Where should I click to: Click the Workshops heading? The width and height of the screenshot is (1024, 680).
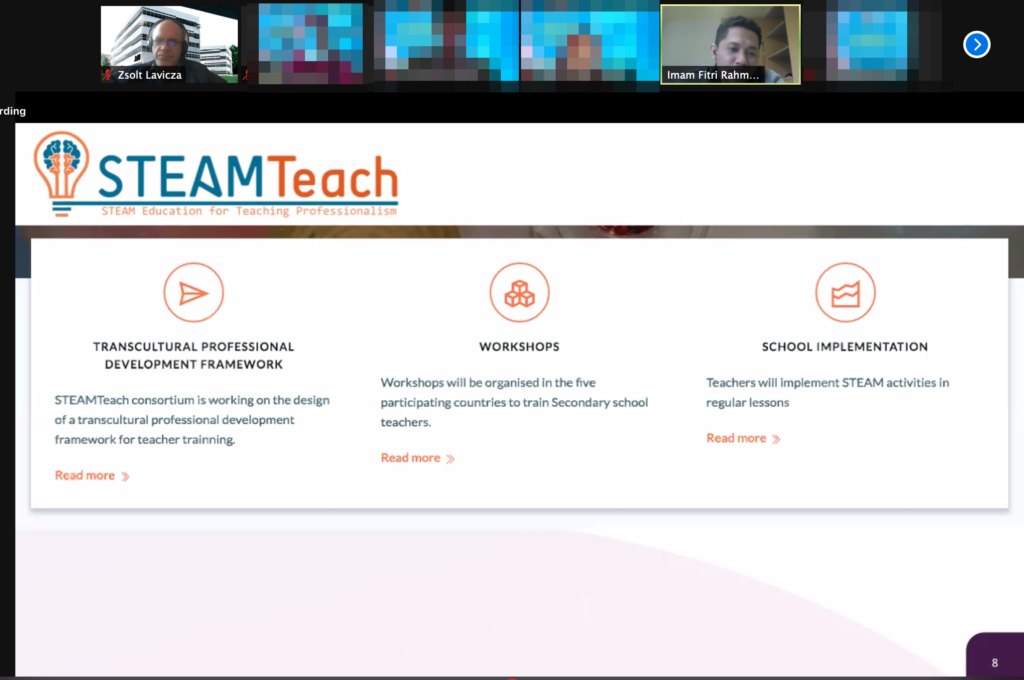(x=519, y=347)
